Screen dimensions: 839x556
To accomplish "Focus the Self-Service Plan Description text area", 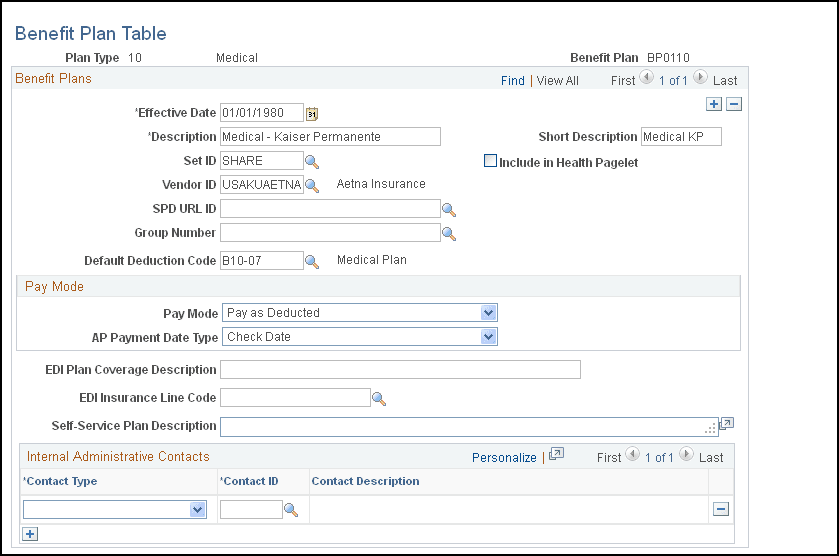I will [469, 427].
